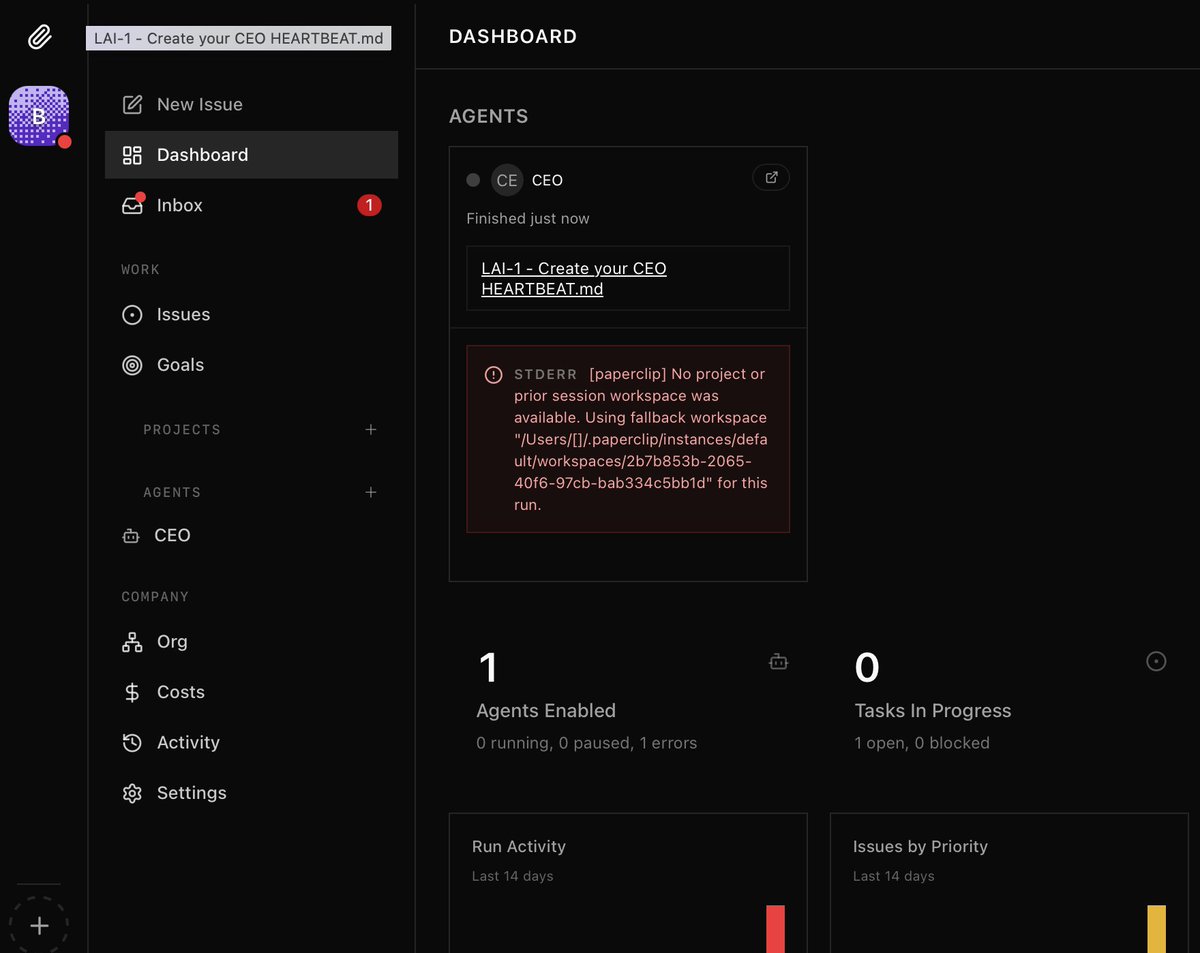Click the LAI-1 tooltip label at top
This screenshot has height=953, width=1200.
239,38
